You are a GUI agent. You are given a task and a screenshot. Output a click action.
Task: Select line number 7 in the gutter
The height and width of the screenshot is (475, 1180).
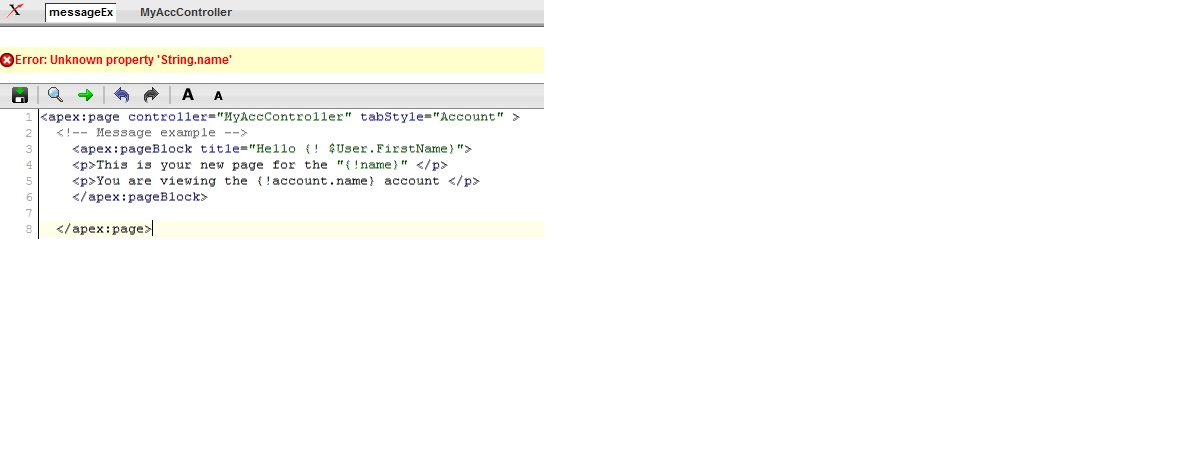[29, 213]
